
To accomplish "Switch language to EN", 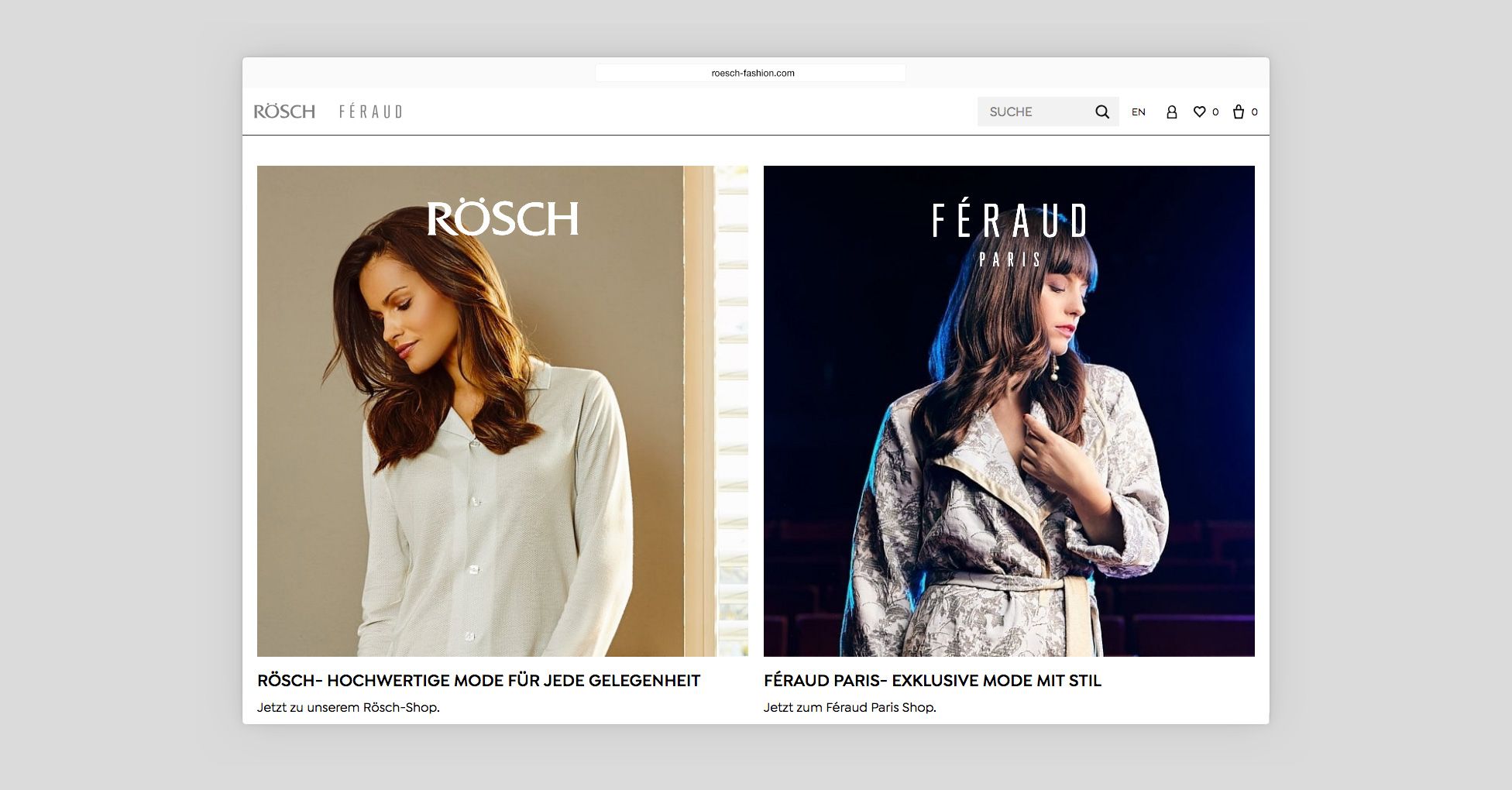I will pyautogui.click(x=1138, y=112).
